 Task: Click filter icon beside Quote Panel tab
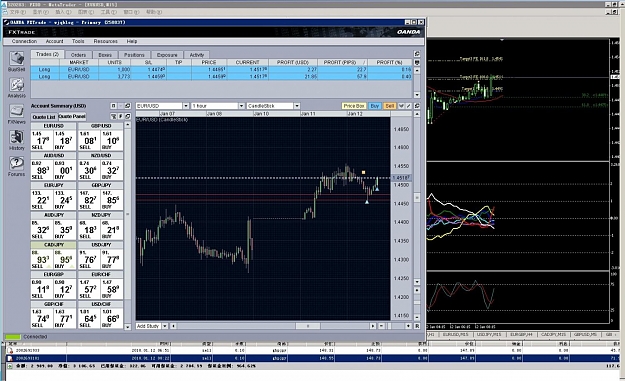[114, 116]
